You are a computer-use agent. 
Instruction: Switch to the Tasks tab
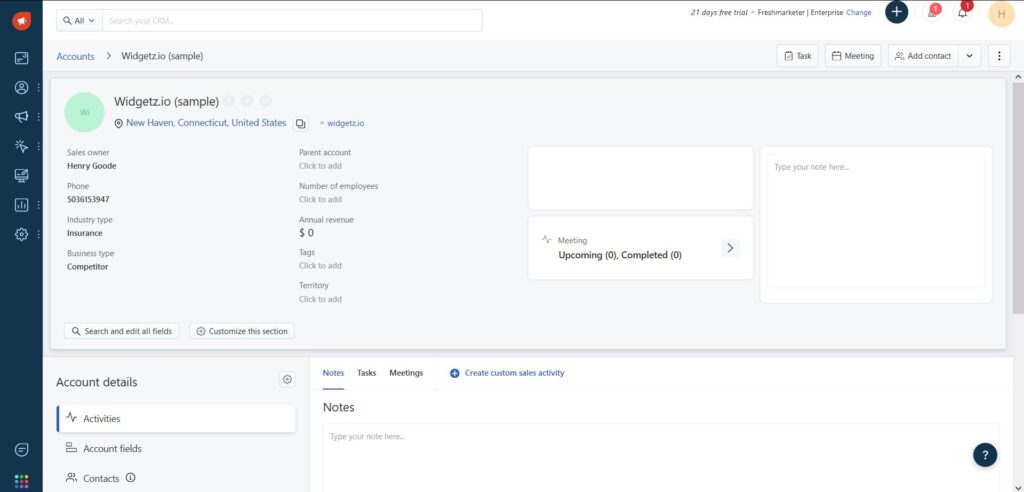(366, 373)
